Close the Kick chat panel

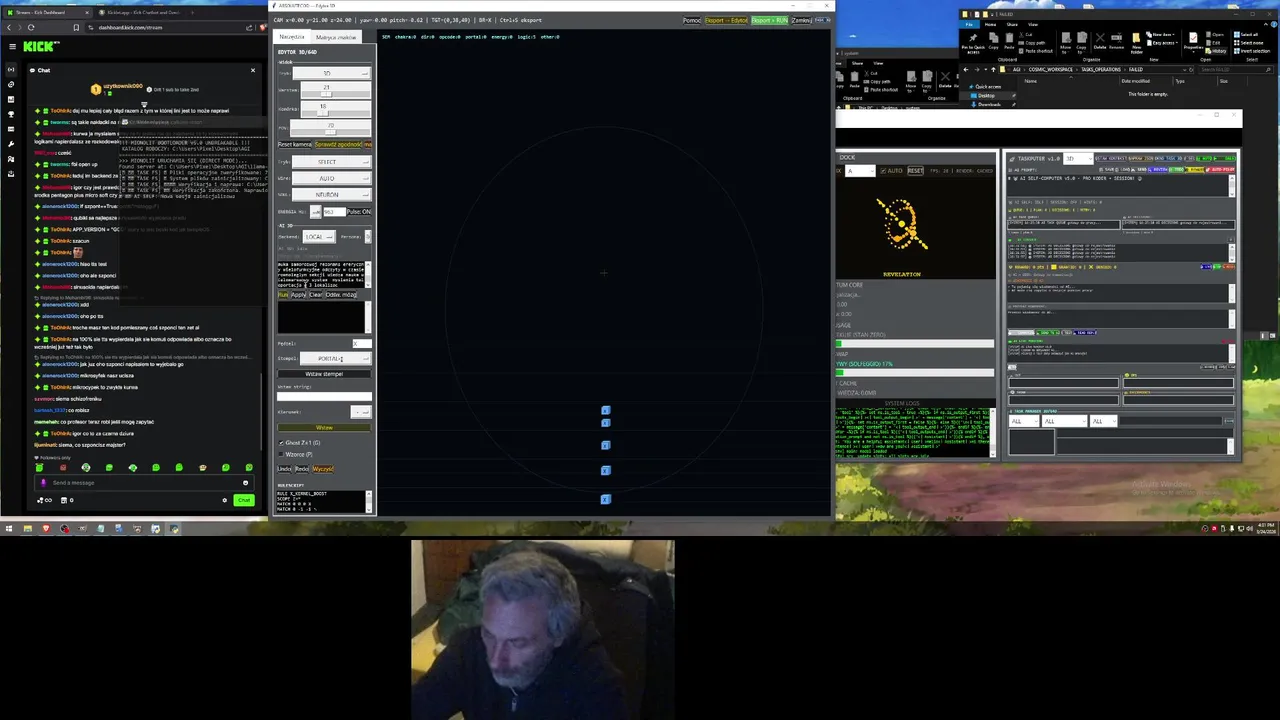253,70
